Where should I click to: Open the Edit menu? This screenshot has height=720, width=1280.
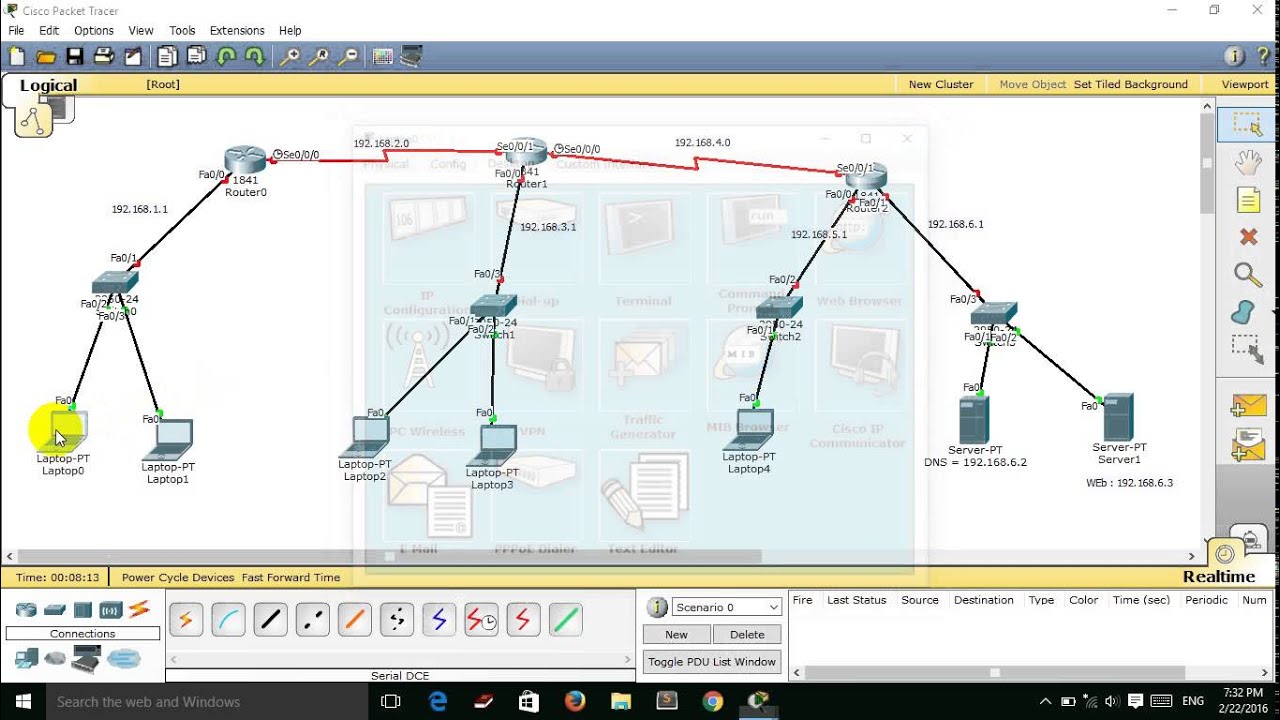49,31
